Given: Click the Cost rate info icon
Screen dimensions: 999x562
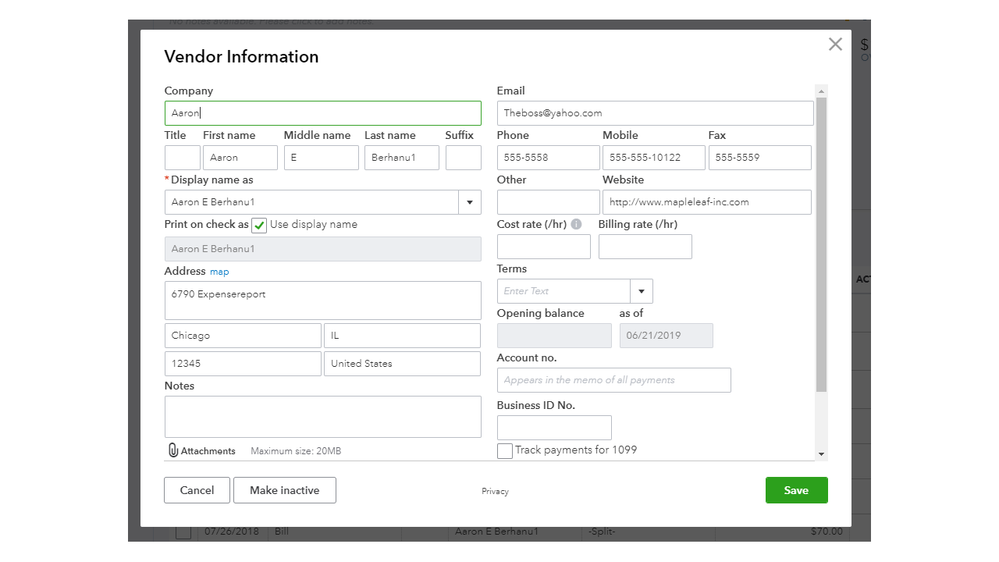Looking at the screenshot, I should [x=576, y=225].
